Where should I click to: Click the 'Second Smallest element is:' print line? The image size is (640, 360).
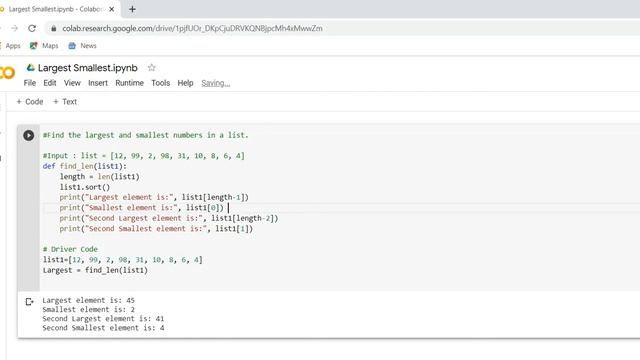156,229
